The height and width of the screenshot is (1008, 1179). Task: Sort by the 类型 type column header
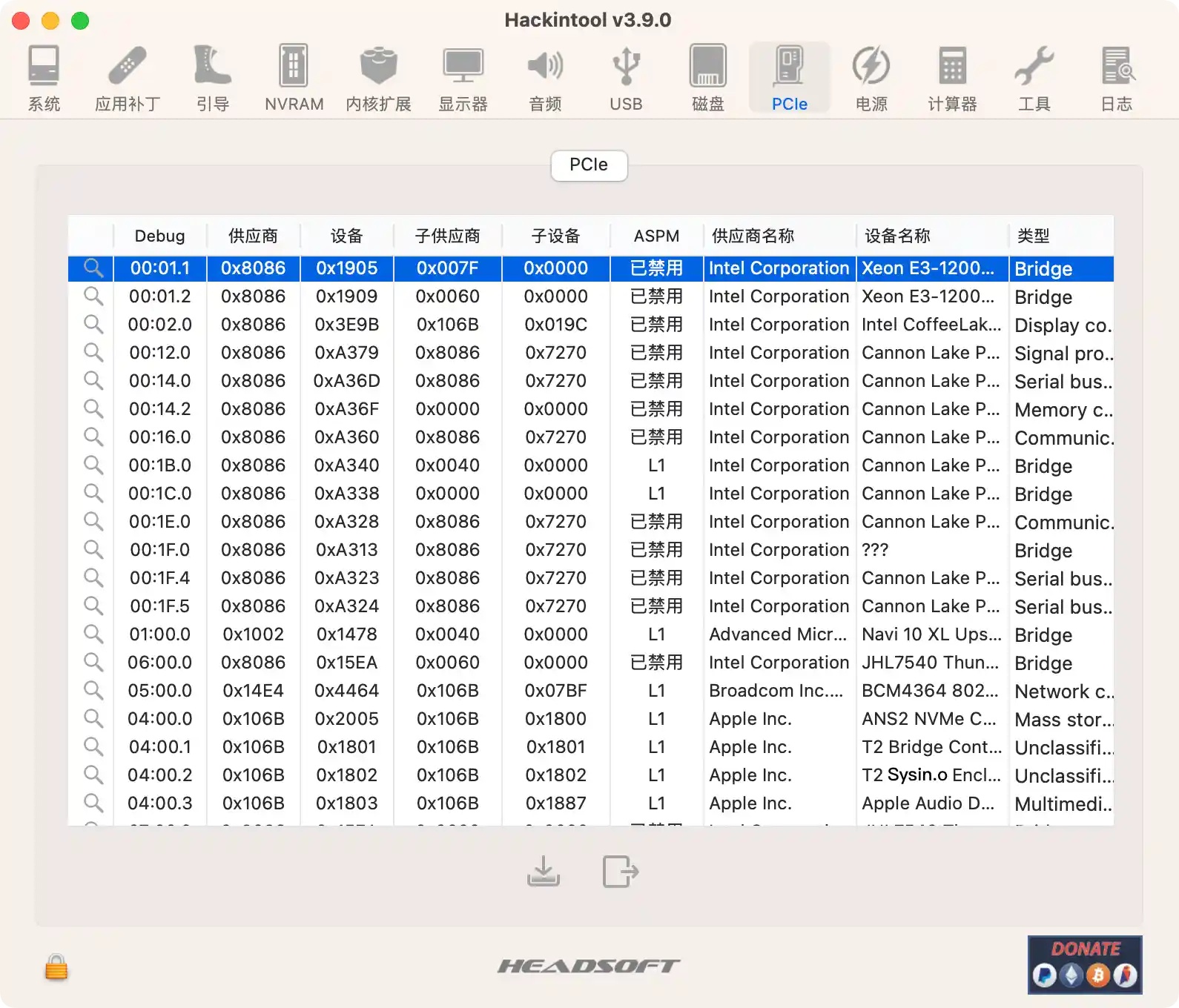pos(1061,236)
